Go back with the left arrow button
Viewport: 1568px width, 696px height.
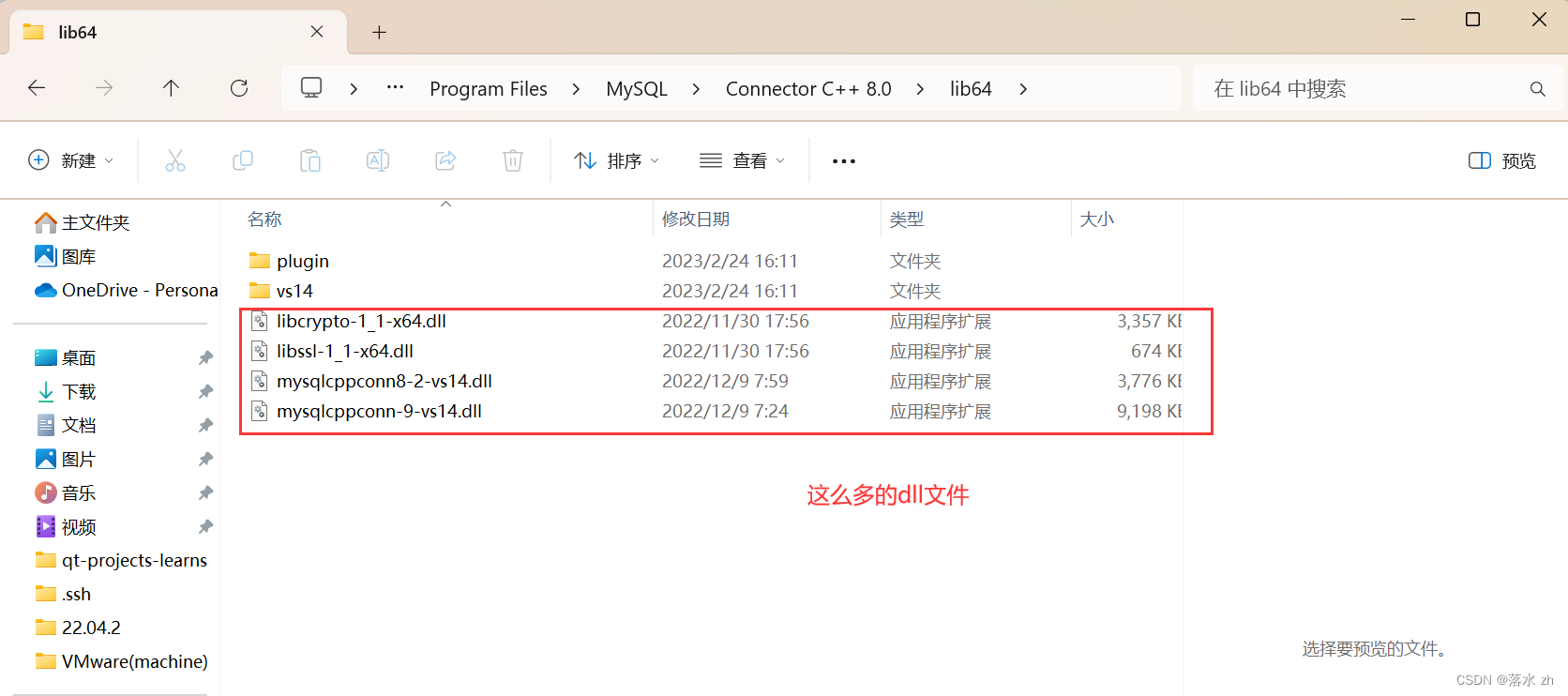37,88
